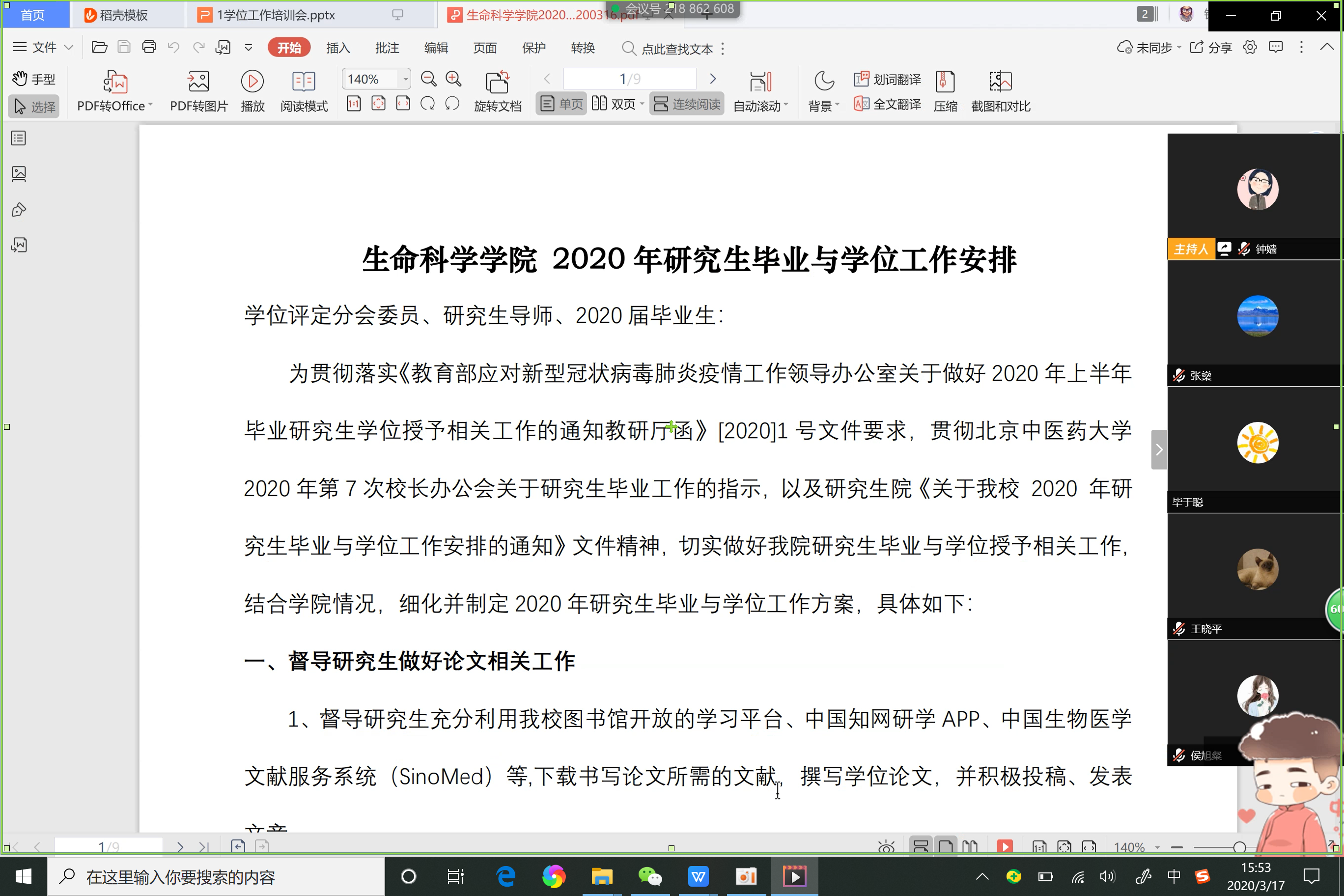Switch to 单页 single page view
1344x896 pixels.
tap(561, 104)
